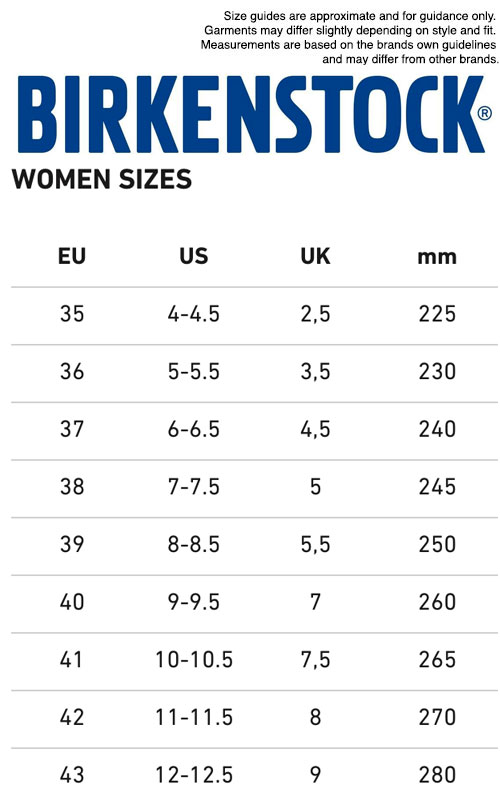500x805 pixels.
Task: Select EU size 43 cell
Action: click(x=72, y=775)
